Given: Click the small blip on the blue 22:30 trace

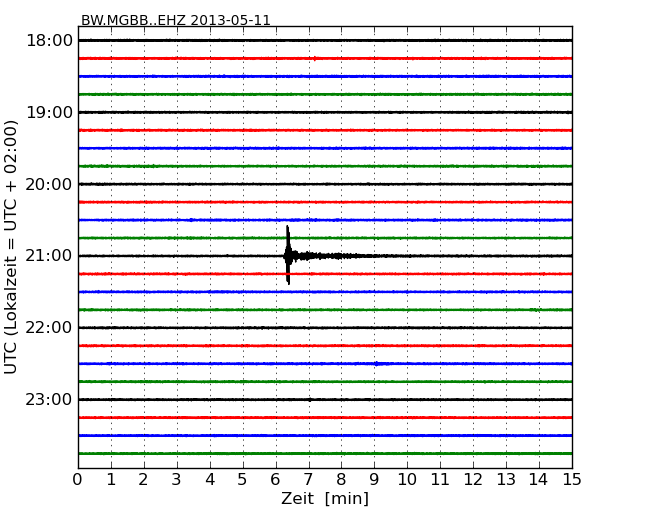Looking at the screenshot, I should pos(377,364).
